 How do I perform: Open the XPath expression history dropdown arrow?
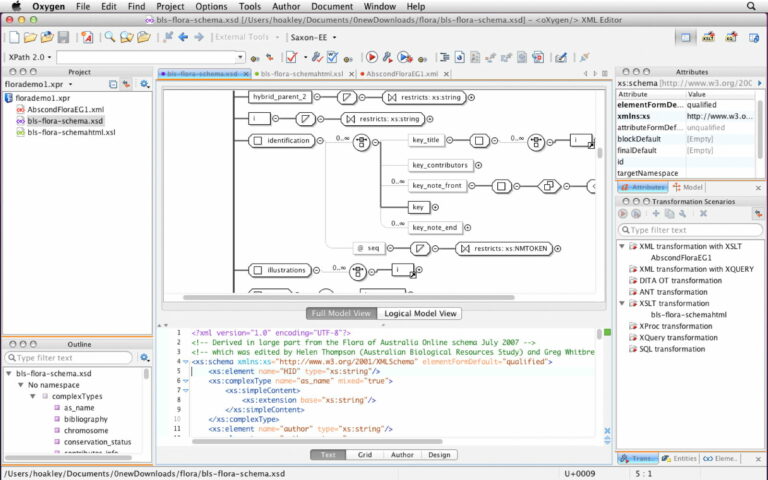240,57
